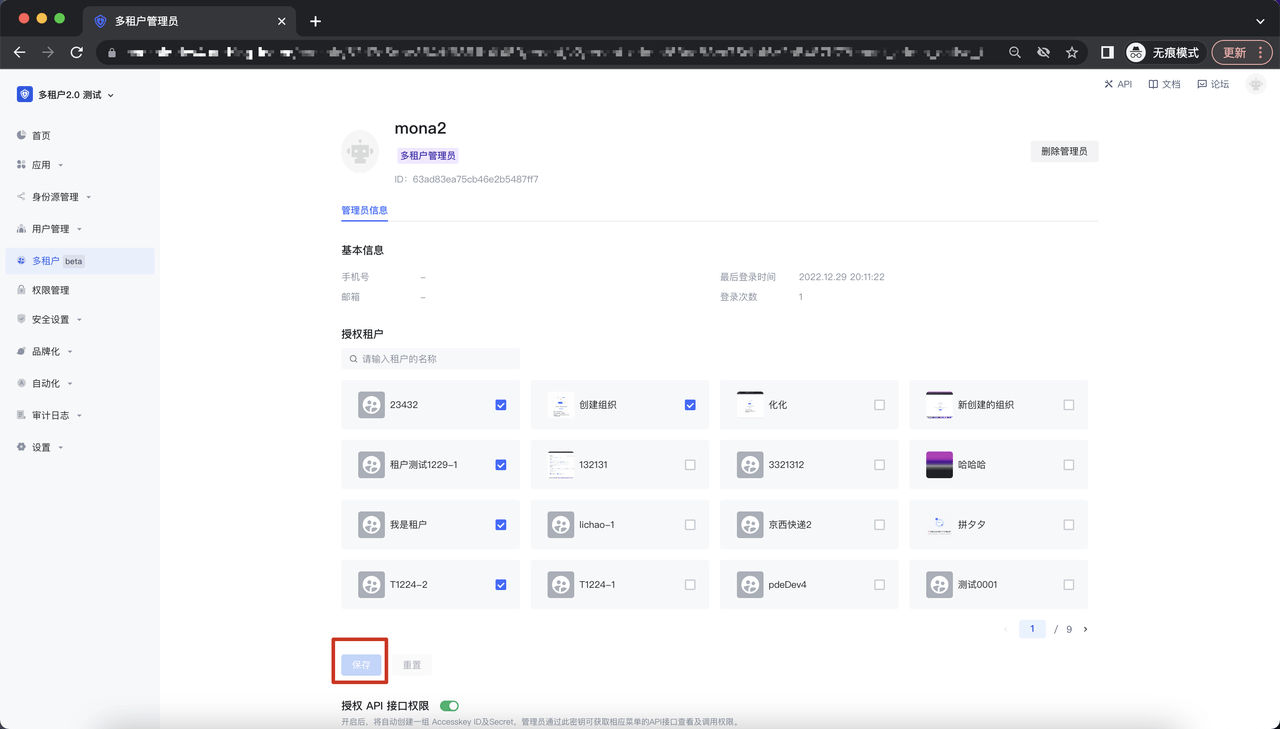1280x729 pixels.
Task: Select the 管理员信息 tab
Action: click(364, 210)
